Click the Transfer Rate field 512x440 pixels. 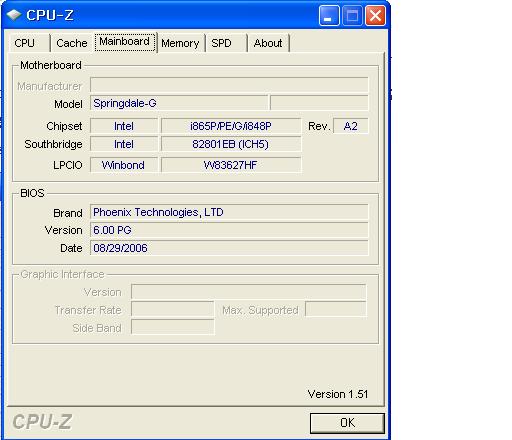coord(173,309)
